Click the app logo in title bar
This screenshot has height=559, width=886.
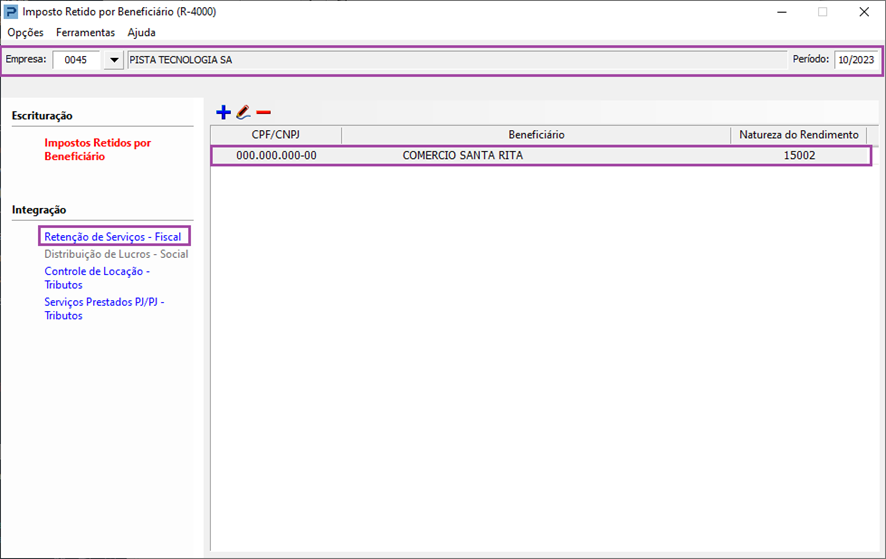coord(11,12)
